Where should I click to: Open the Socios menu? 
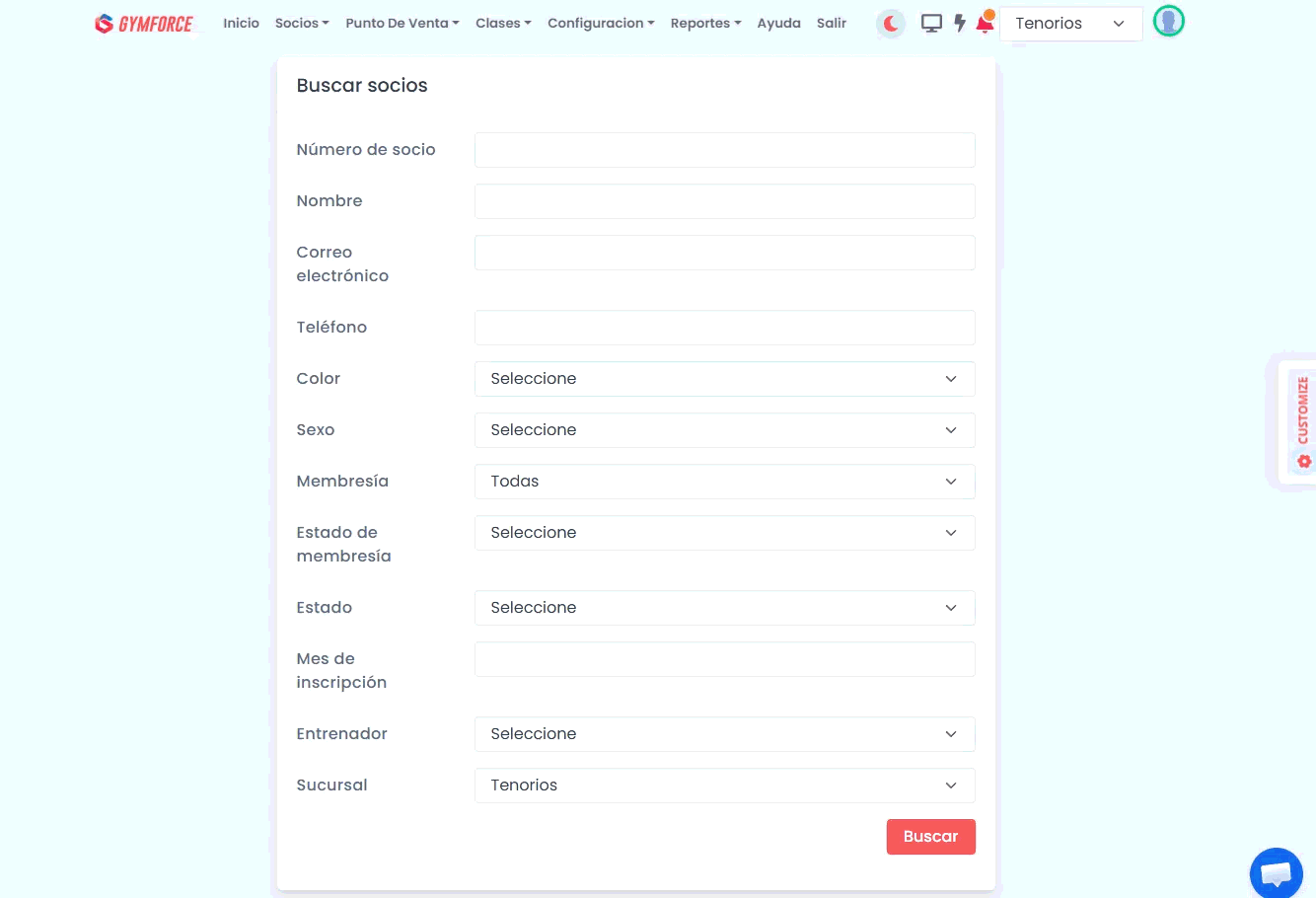[302, 23]
